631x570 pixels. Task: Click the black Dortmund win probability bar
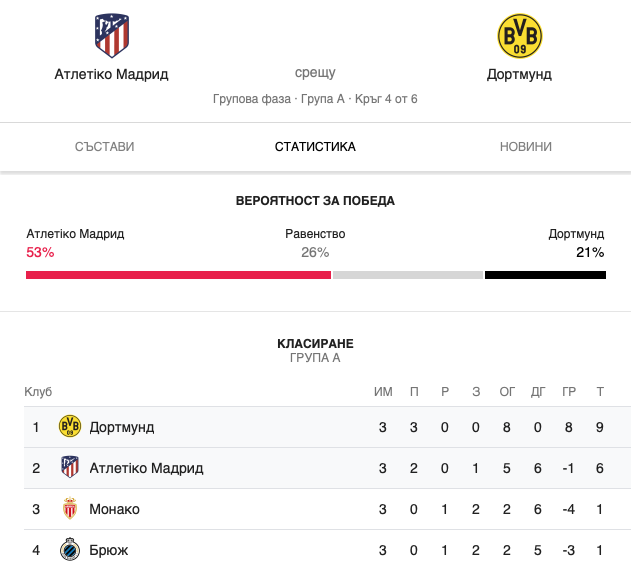(545, 275)
